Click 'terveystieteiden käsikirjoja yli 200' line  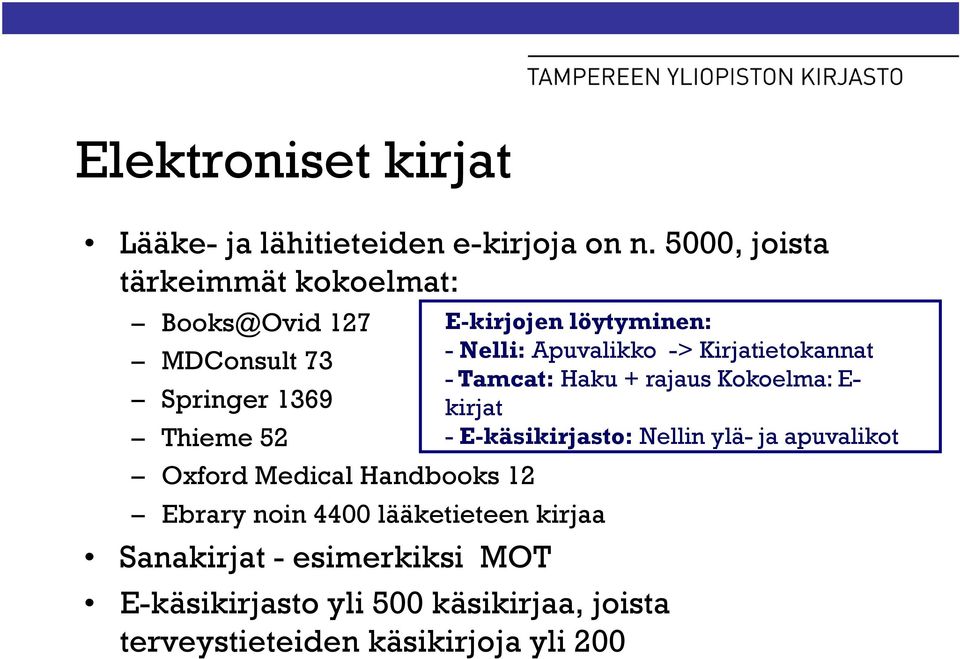(x=372, y=642)
